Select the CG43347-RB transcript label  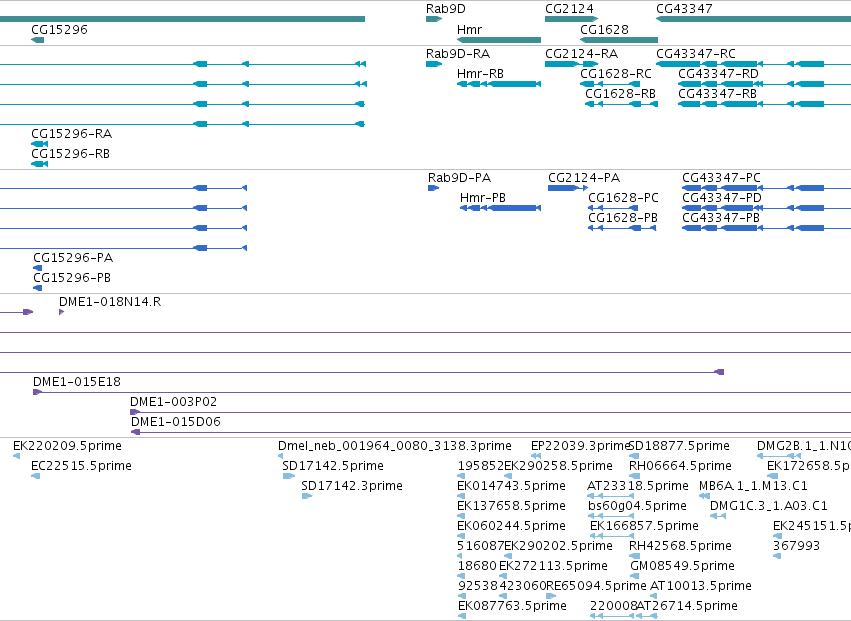point(717,93)
